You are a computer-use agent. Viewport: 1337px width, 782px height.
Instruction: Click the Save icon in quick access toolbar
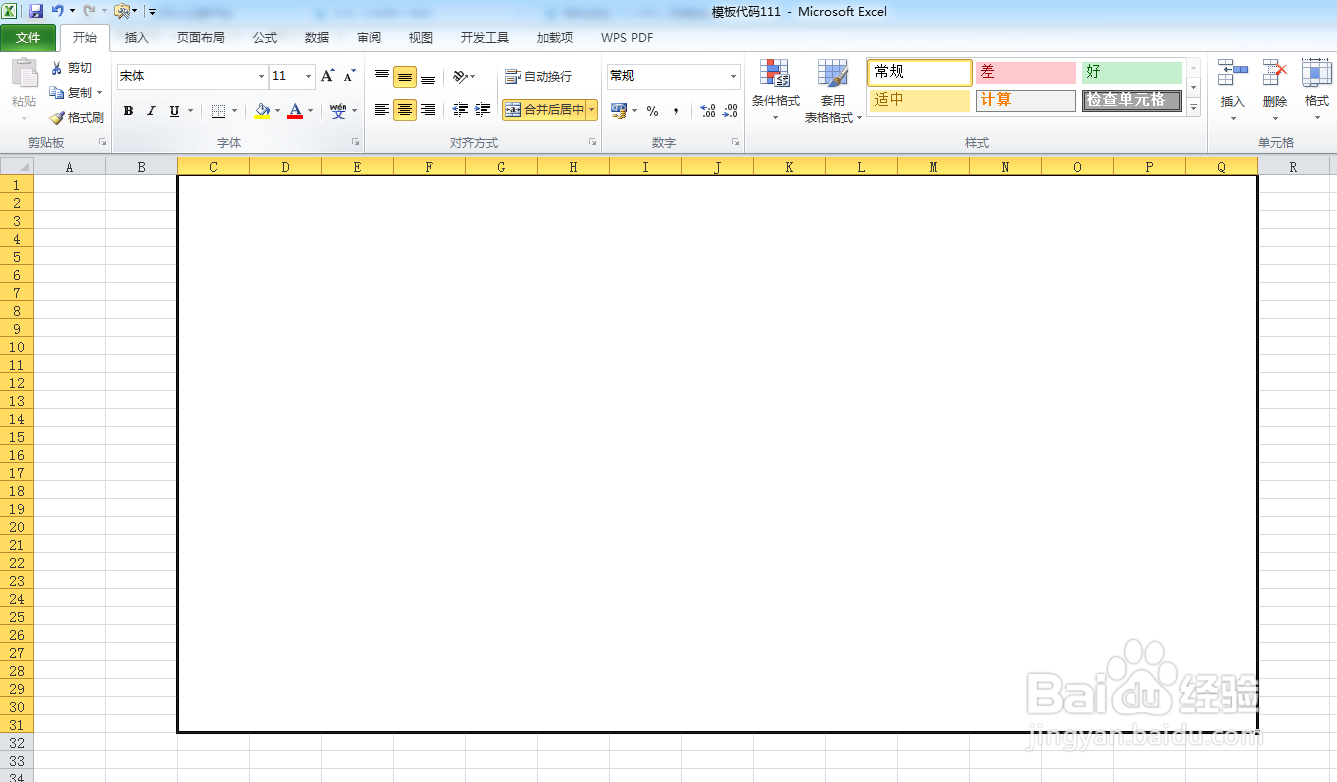coord(36,11)
